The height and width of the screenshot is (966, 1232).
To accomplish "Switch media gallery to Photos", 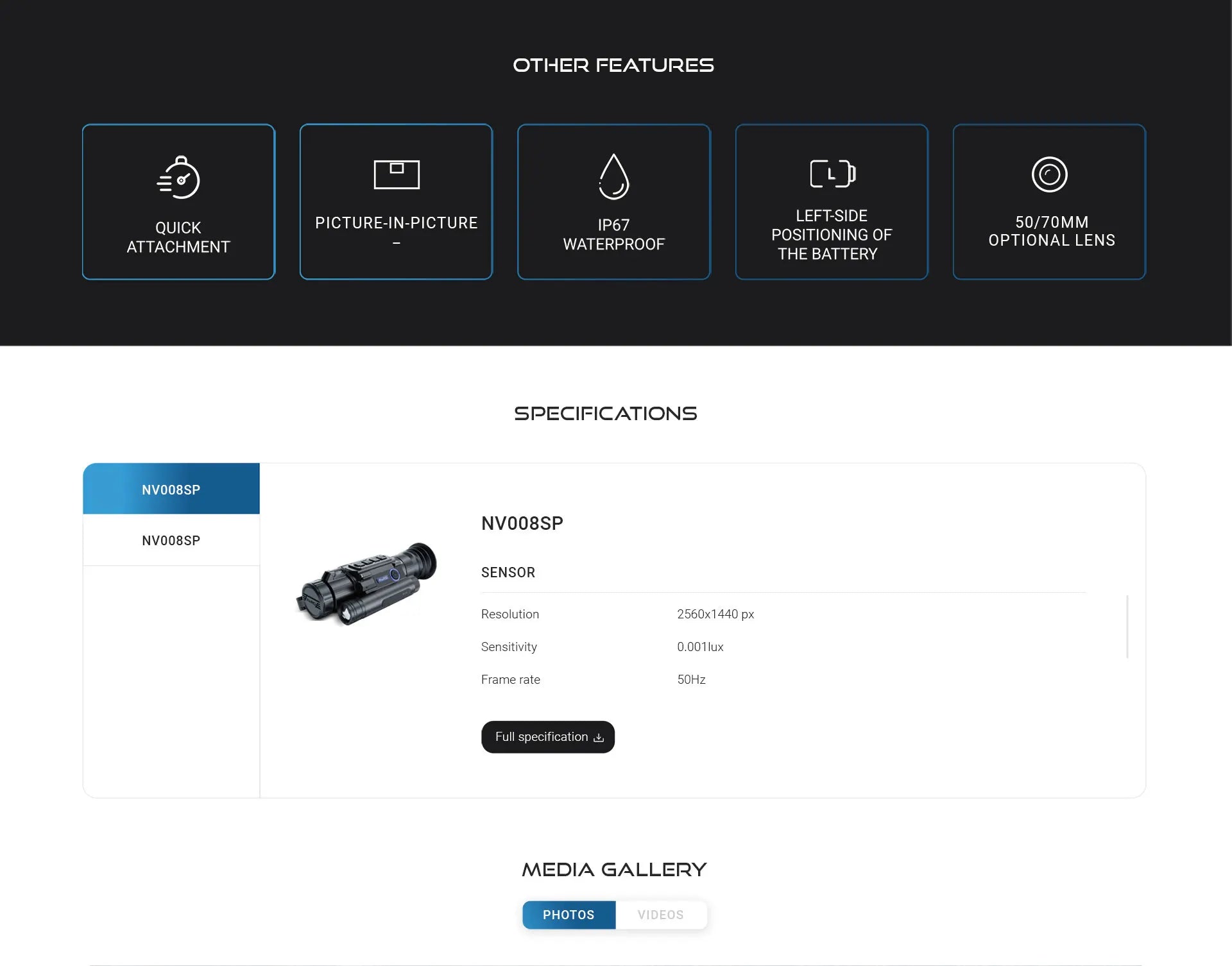I will click(x=569, y=915).
